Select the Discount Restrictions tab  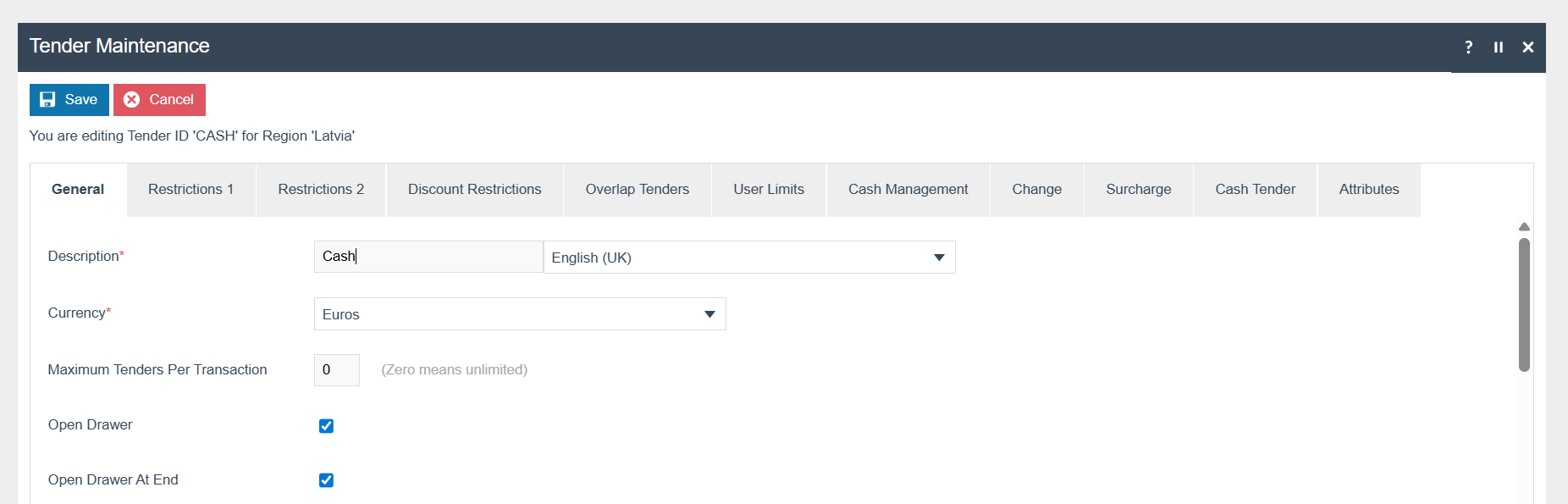[x=474, y=190]
